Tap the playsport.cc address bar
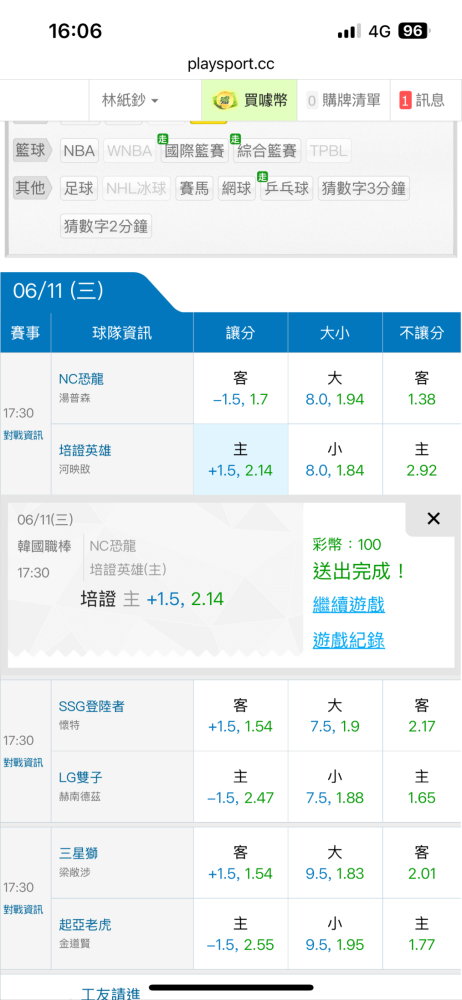Image resolution: width=462 pixels, height=1000 pixels. pos(231,64)
